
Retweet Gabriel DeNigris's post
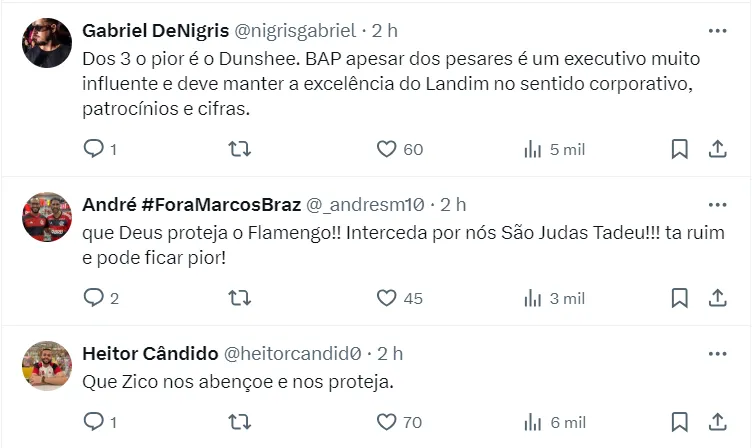(x=240, y=149)
